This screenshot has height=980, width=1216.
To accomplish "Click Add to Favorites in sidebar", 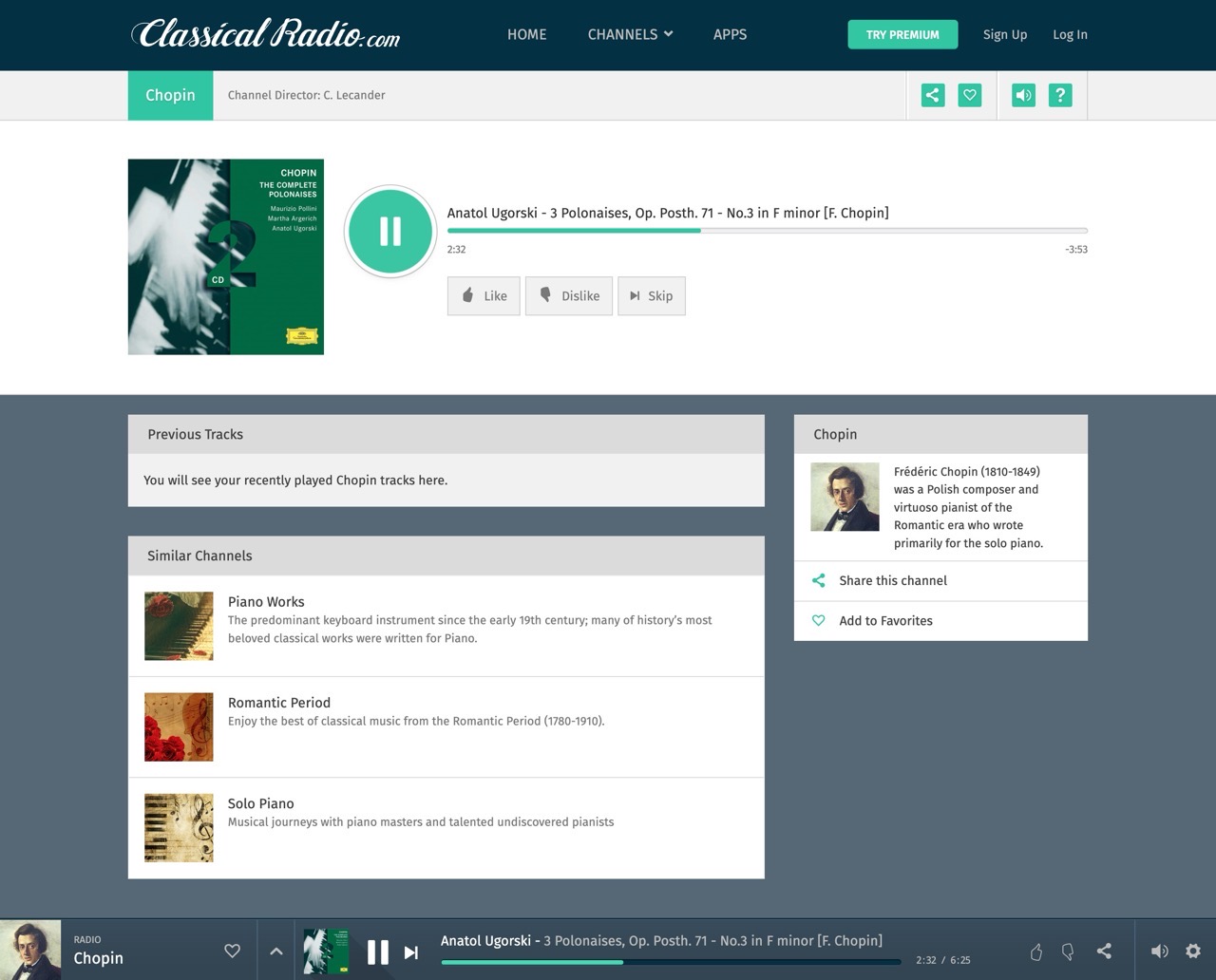I will pyautogui.click(x=940, y=620).
